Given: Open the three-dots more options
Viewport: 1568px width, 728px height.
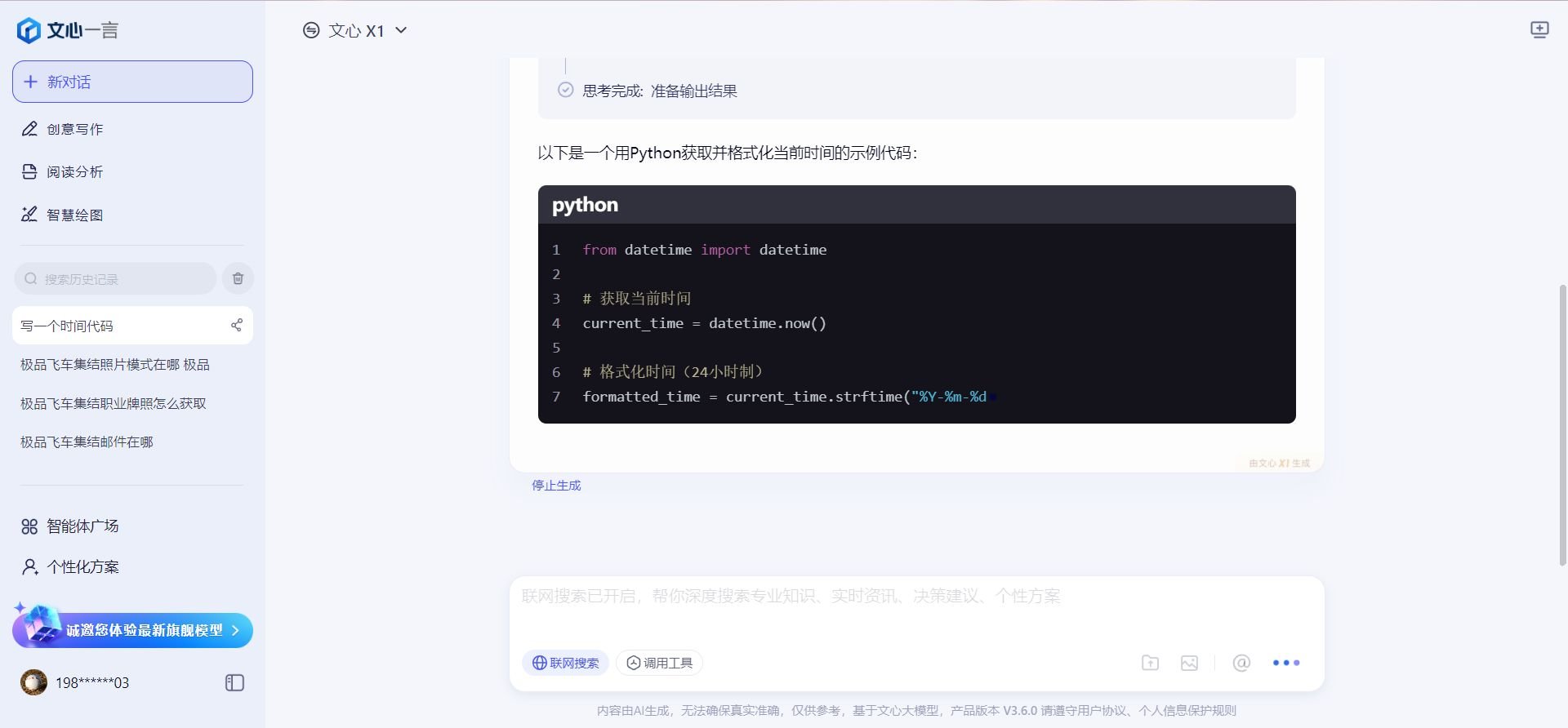Looking at the screenshot, I should pyautogui.click(x=1285, y=664).
